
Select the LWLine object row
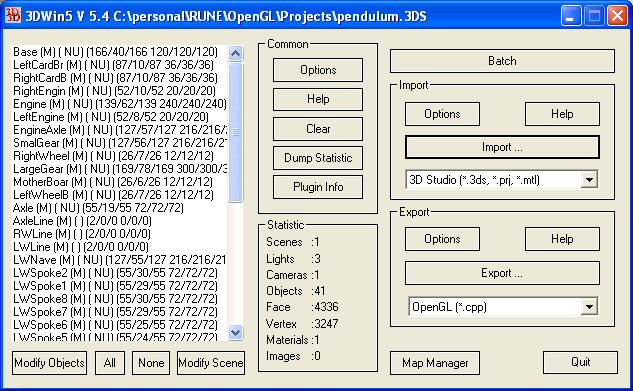coord(119,247)
